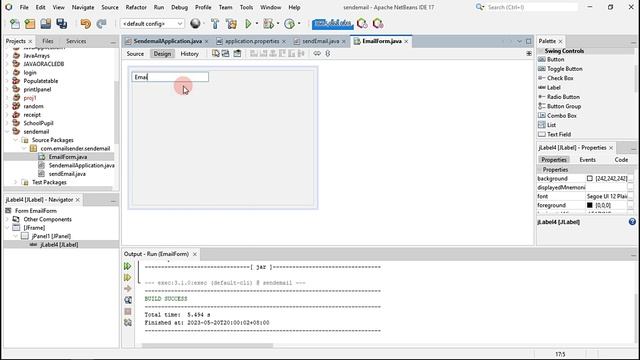Open the Code tab in Properties
The image size is (640, 360).
621,160
